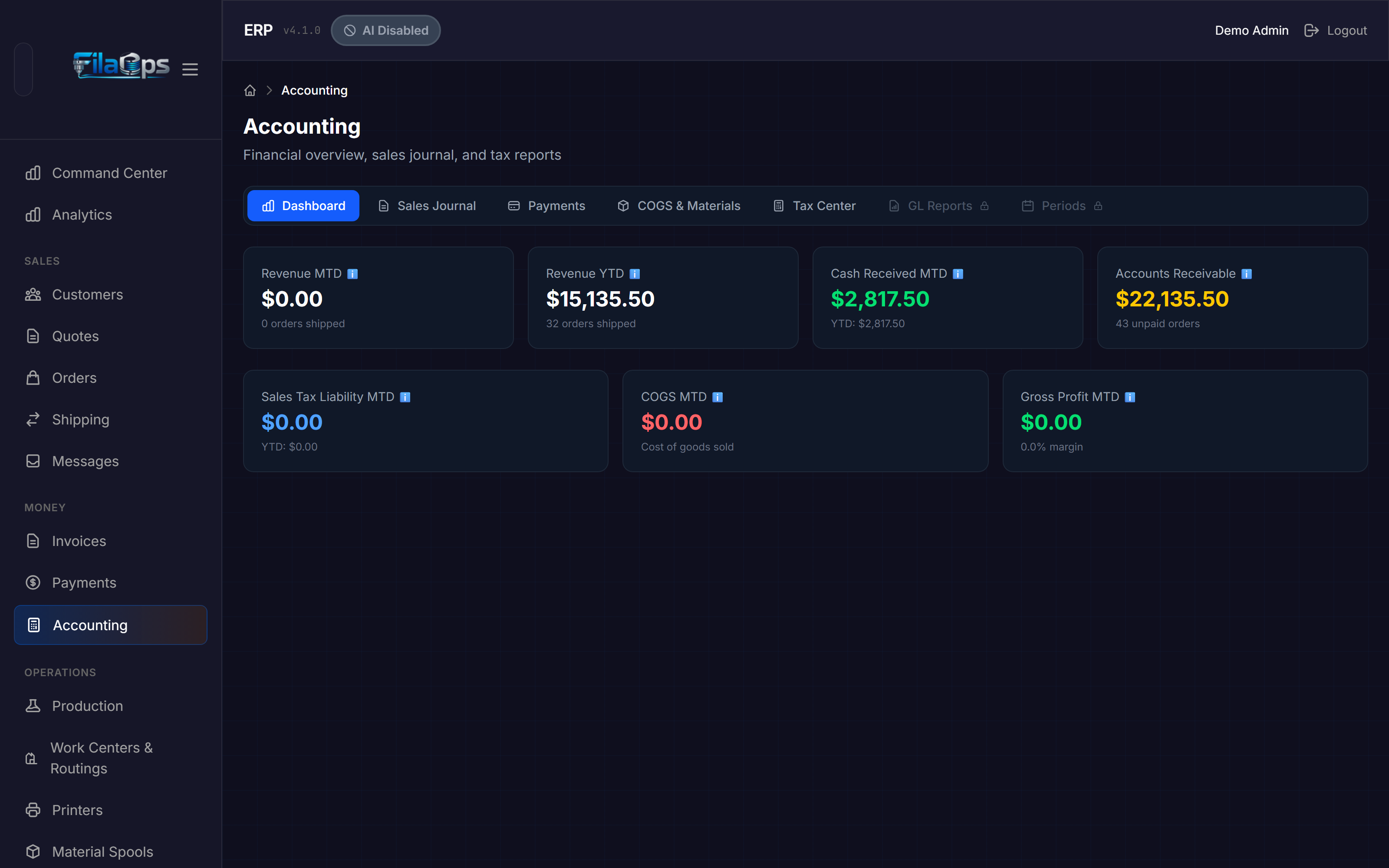
Task: Click the Command Center chart icon
Action: tap(33, 173)
